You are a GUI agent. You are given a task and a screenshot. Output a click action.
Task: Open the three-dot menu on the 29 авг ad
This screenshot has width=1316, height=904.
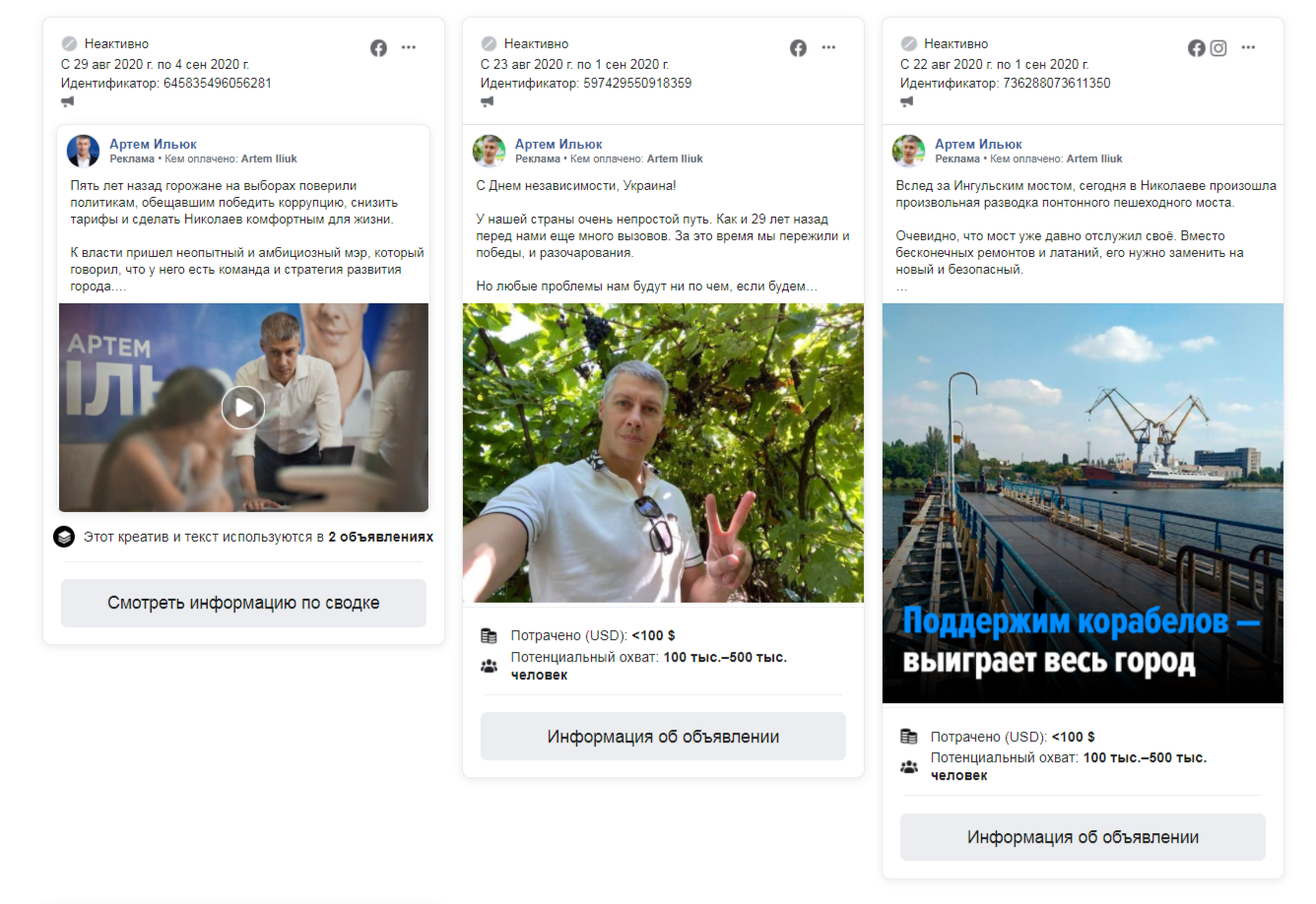(x=409, y=47)
